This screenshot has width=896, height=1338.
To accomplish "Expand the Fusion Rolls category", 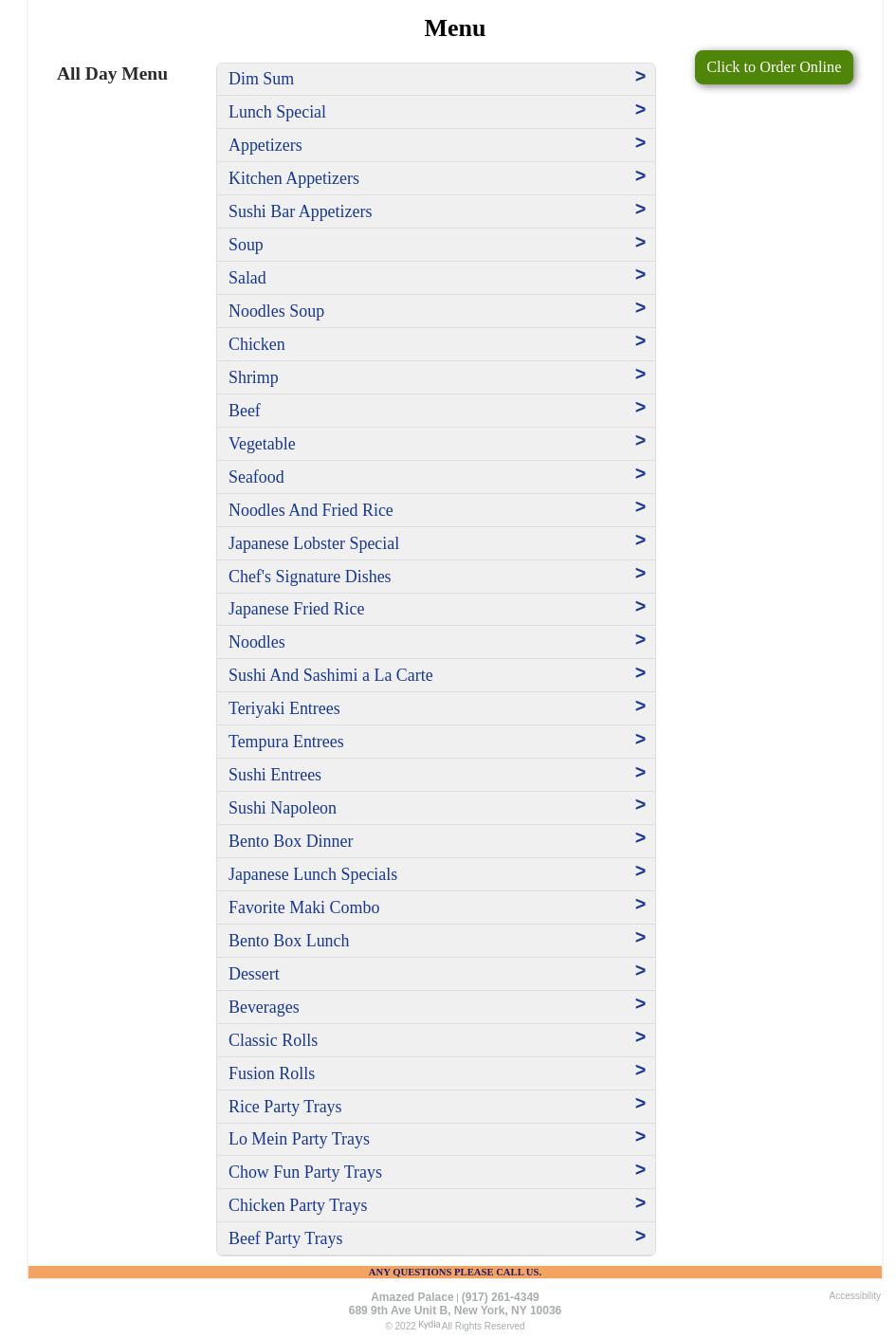I will [436, 1073].
